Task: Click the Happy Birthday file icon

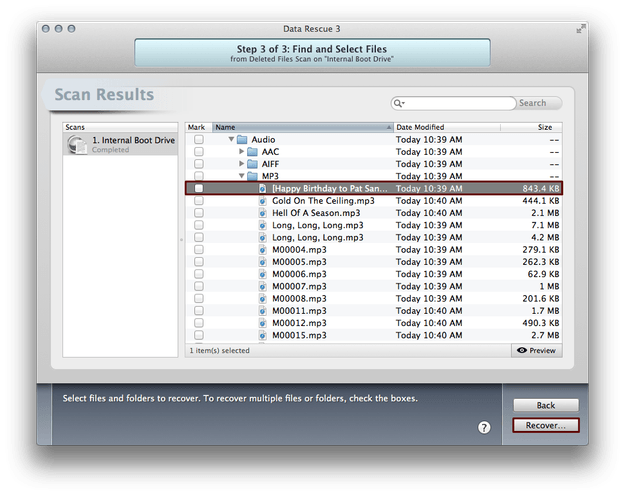Action: (x=262, y=189)
